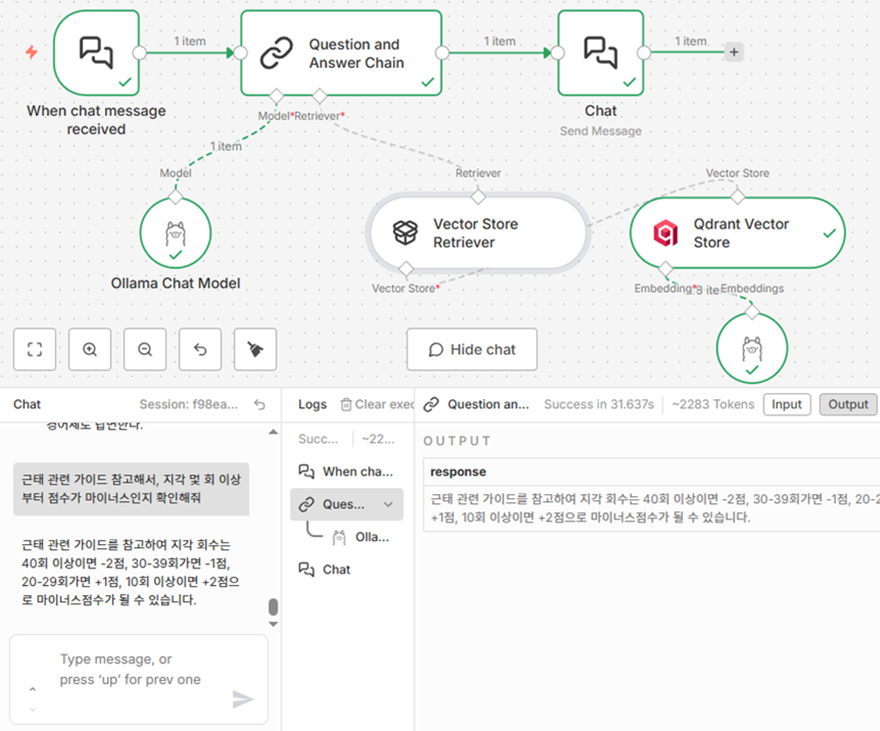Open the Qdrant Vector Store node
The height and width of the screenshot is (731, 880).
coord(737,233)
